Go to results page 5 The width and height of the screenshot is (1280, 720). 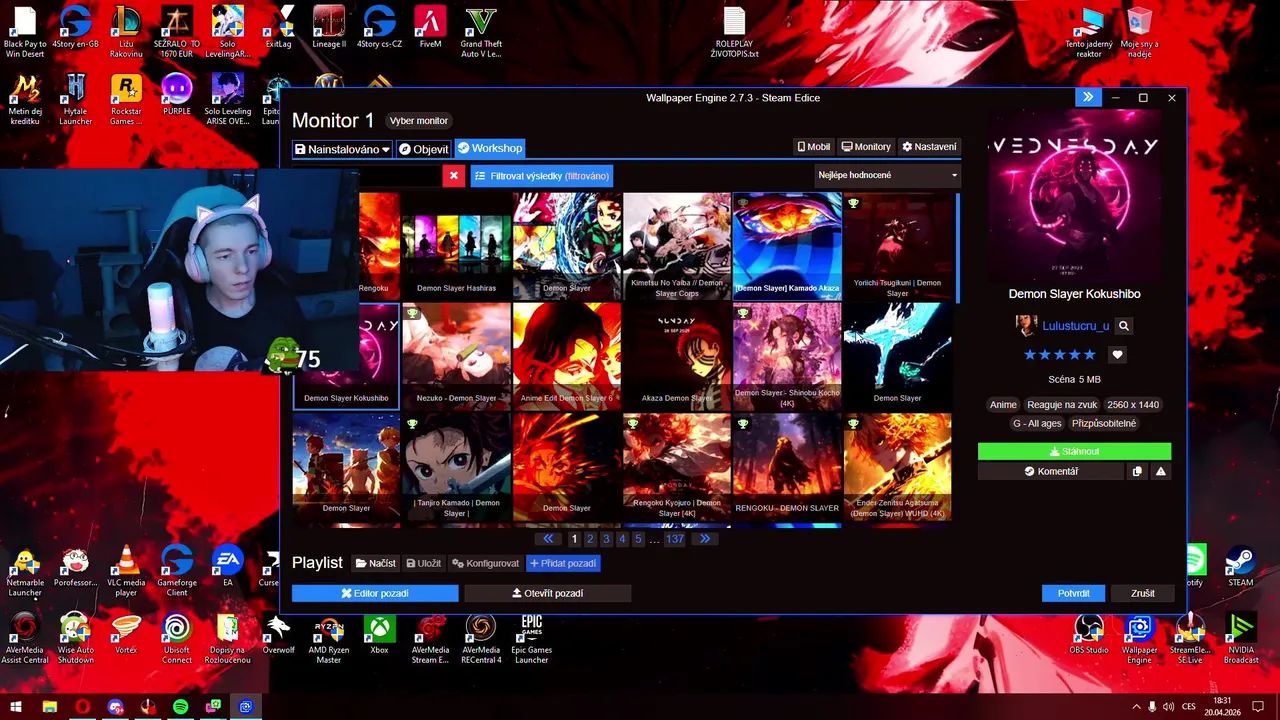[638, 539]
